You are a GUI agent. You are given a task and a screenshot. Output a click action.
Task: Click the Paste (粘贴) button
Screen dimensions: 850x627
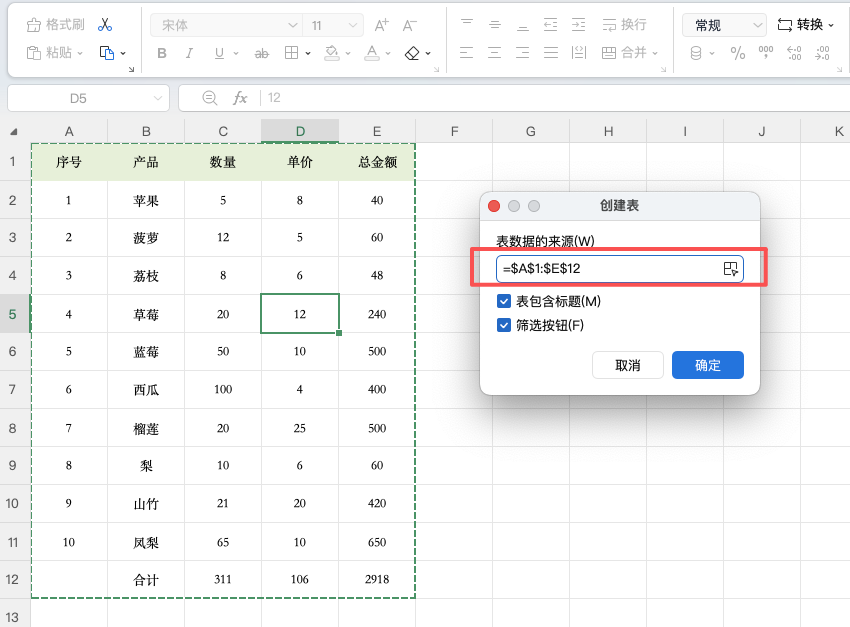click(49, 53)
